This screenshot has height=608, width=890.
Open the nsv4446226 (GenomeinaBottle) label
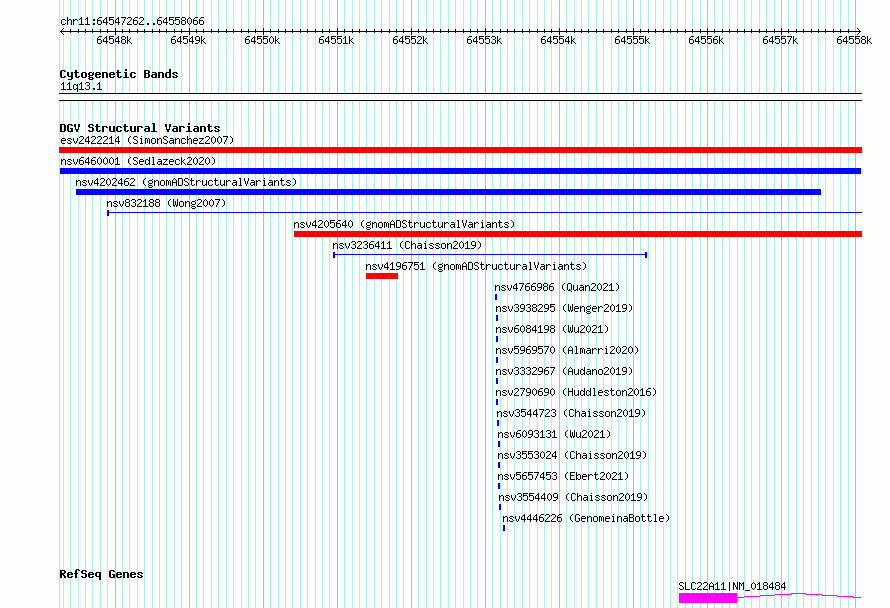pyautogui.click(x=586, y=518)
